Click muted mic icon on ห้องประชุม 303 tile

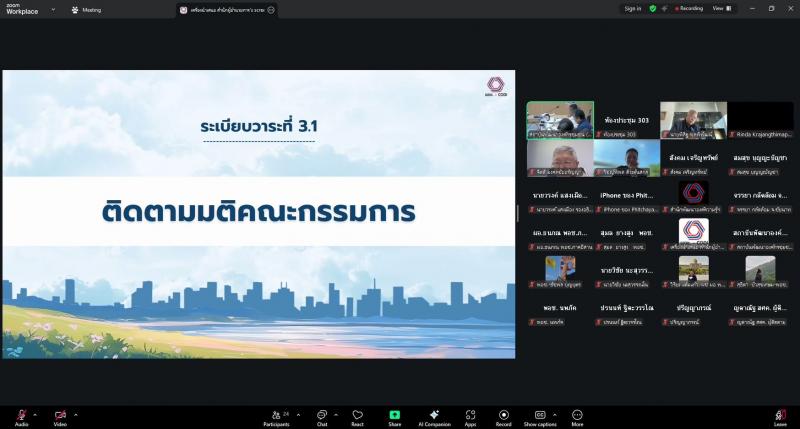599,134
